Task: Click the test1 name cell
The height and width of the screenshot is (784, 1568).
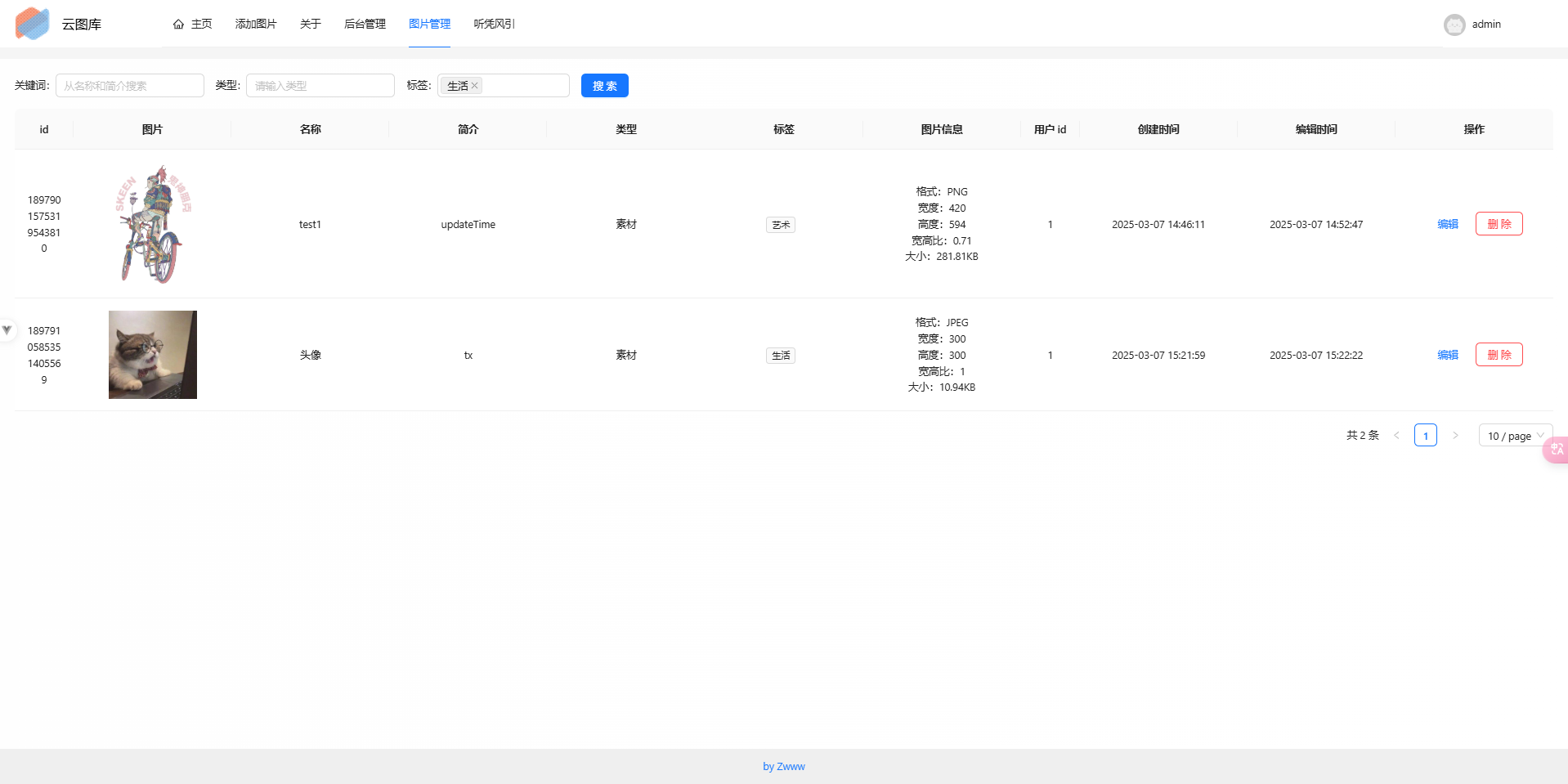Action: point(310,224)
